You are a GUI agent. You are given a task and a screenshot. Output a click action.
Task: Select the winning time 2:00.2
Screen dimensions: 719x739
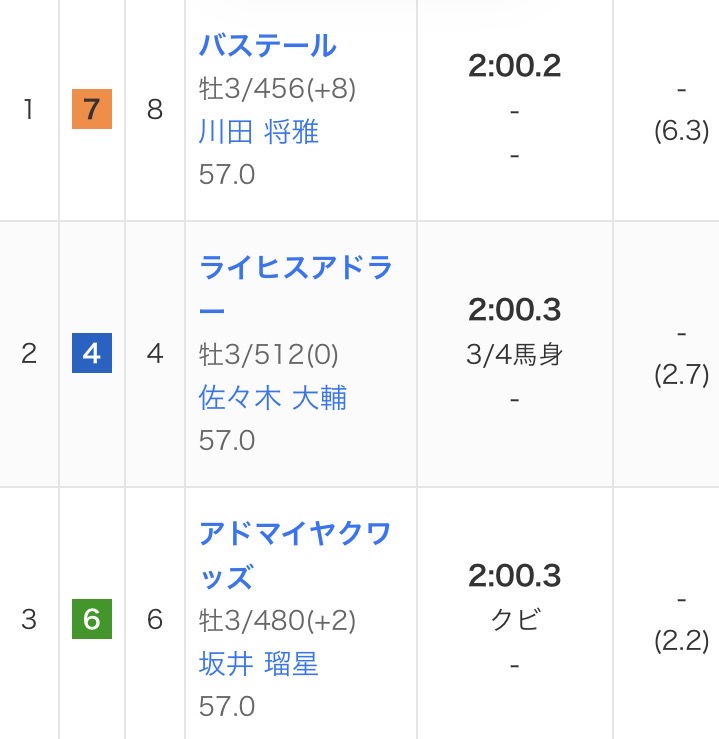coord(515,67)
